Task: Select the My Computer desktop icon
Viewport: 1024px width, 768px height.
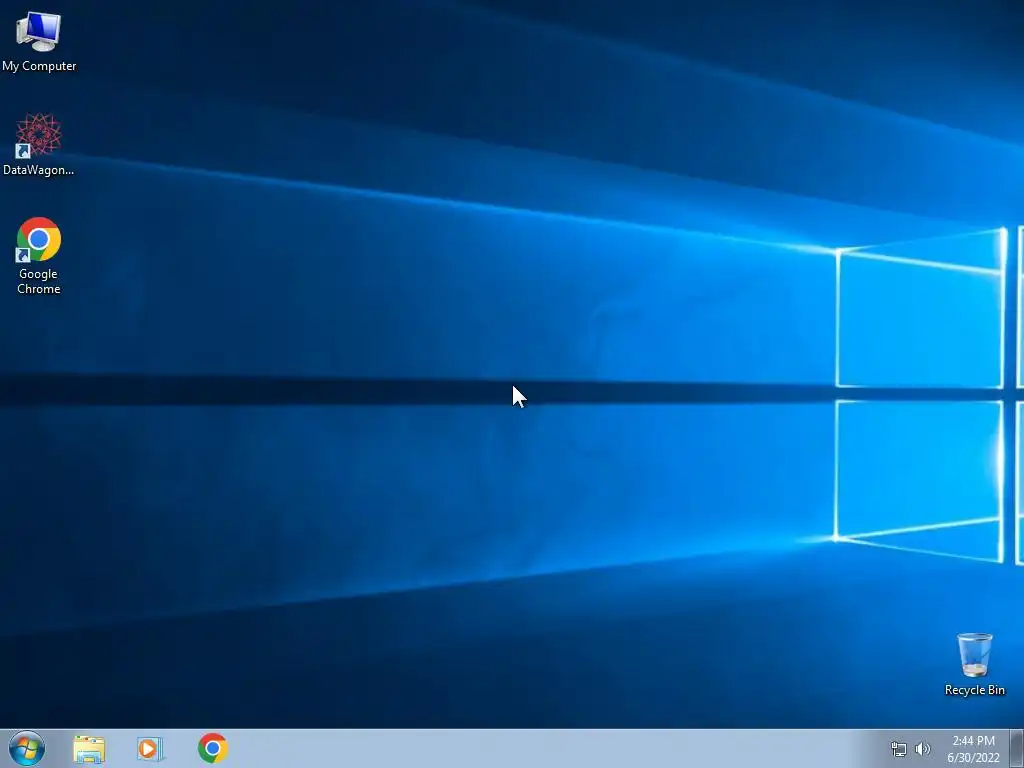Action: tap(39, 41)
